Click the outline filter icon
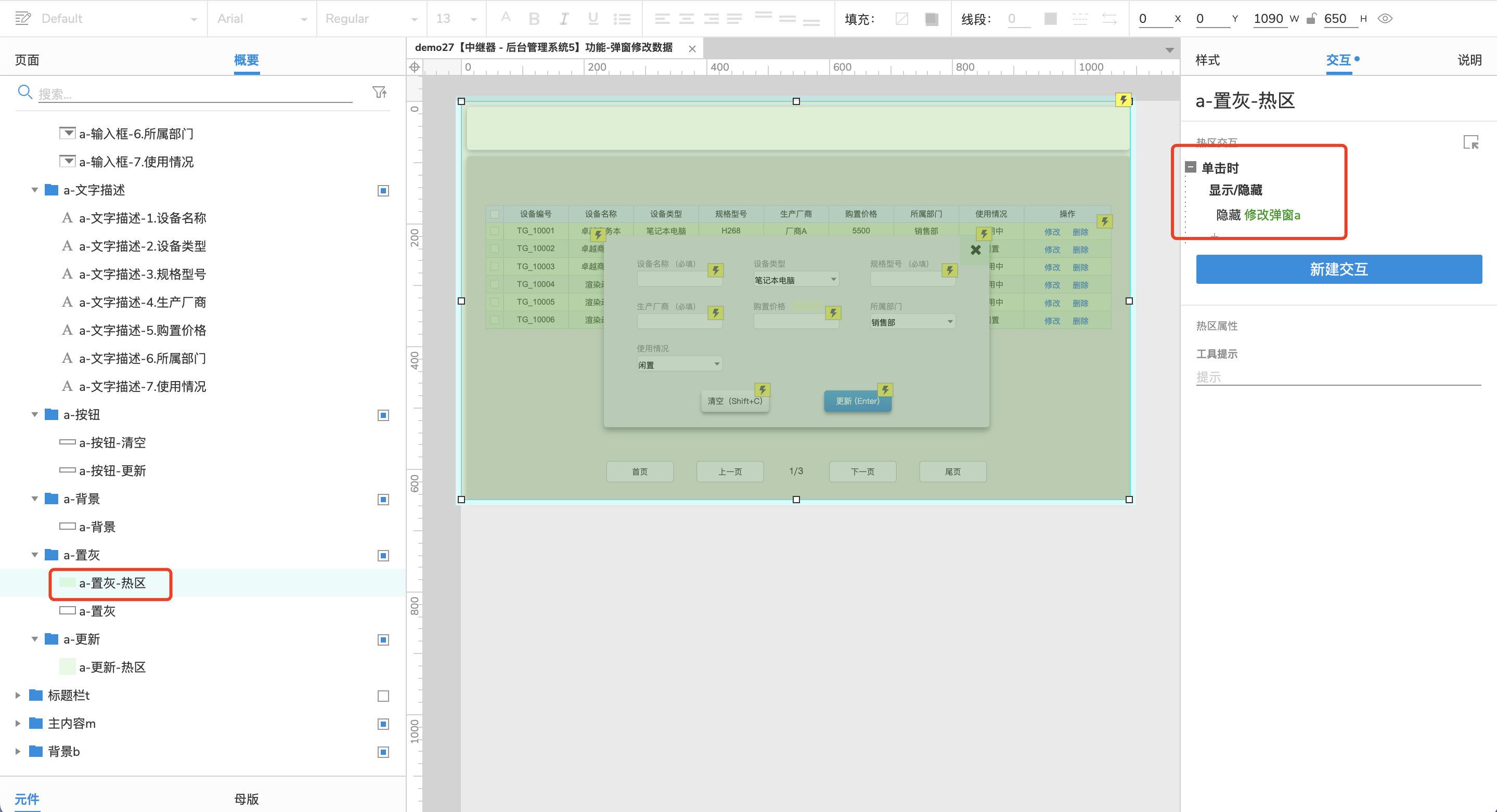 (x=380, y=93)
